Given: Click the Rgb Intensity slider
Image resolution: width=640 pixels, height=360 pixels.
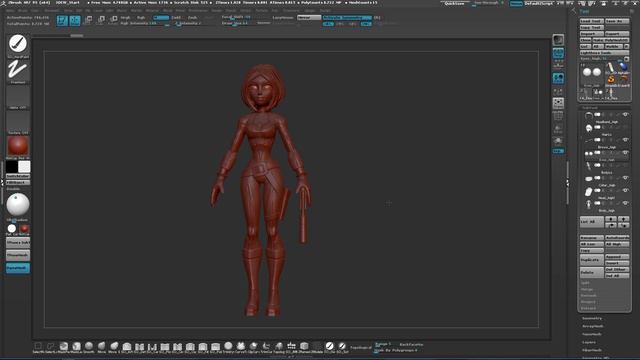Looking at the screenshot, I should [x=145, y=23].
